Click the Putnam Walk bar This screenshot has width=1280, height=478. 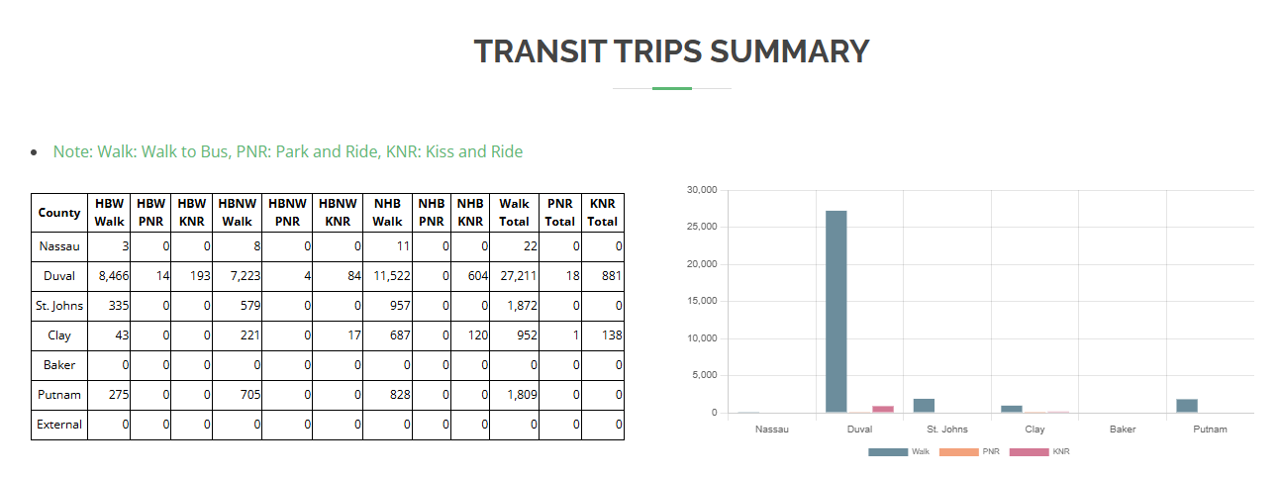[x=1187, y=406]
